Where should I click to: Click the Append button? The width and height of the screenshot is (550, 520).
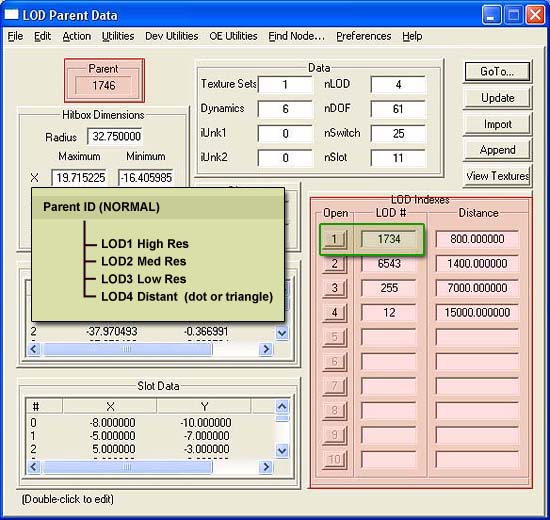click(x=497, y=150)
